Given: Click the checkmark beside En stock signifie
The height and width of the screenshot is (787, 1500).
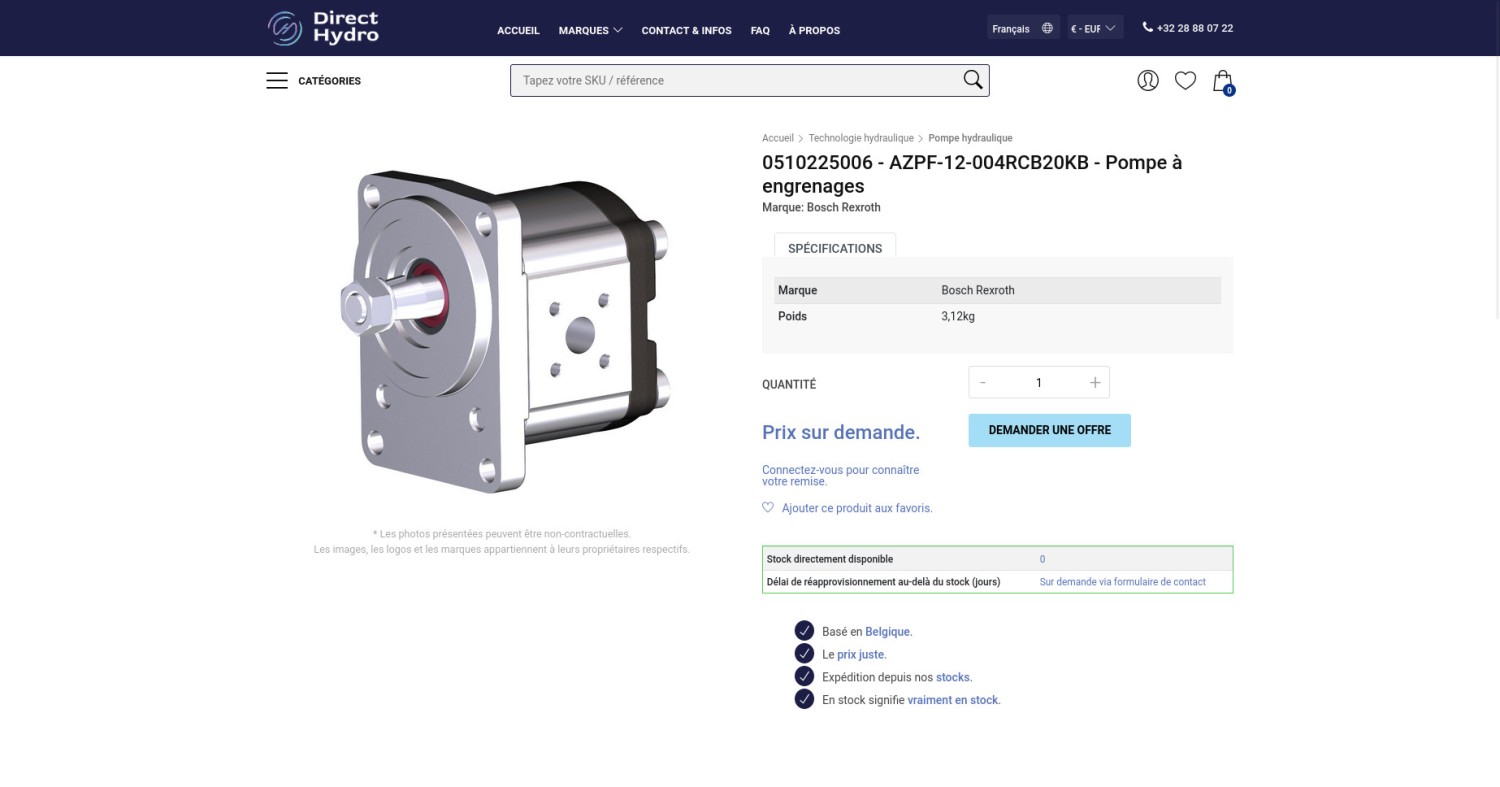Looking at the screenshot, I should tap(804, 699).
